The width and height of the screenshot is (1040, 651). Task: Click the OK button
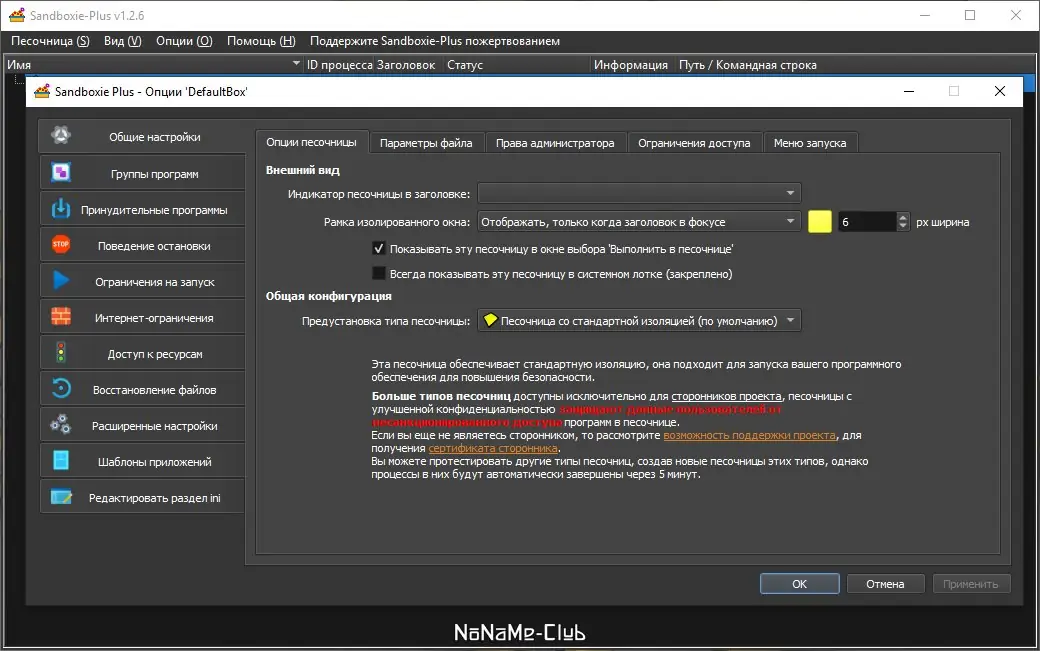pyautogui.click(x=800, y=583)
